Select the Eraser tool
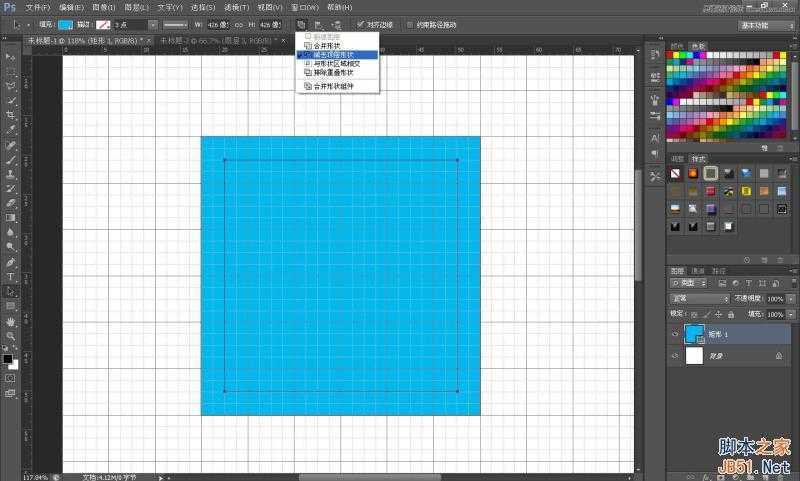 (10, 203)
